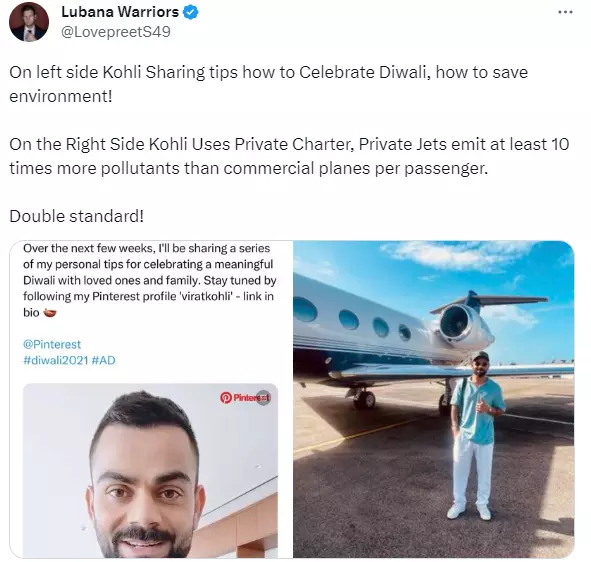The height and width of the screenshot is (562, 591).
Task: Click the jet engine in the photo
Action: tap(461, 322)
